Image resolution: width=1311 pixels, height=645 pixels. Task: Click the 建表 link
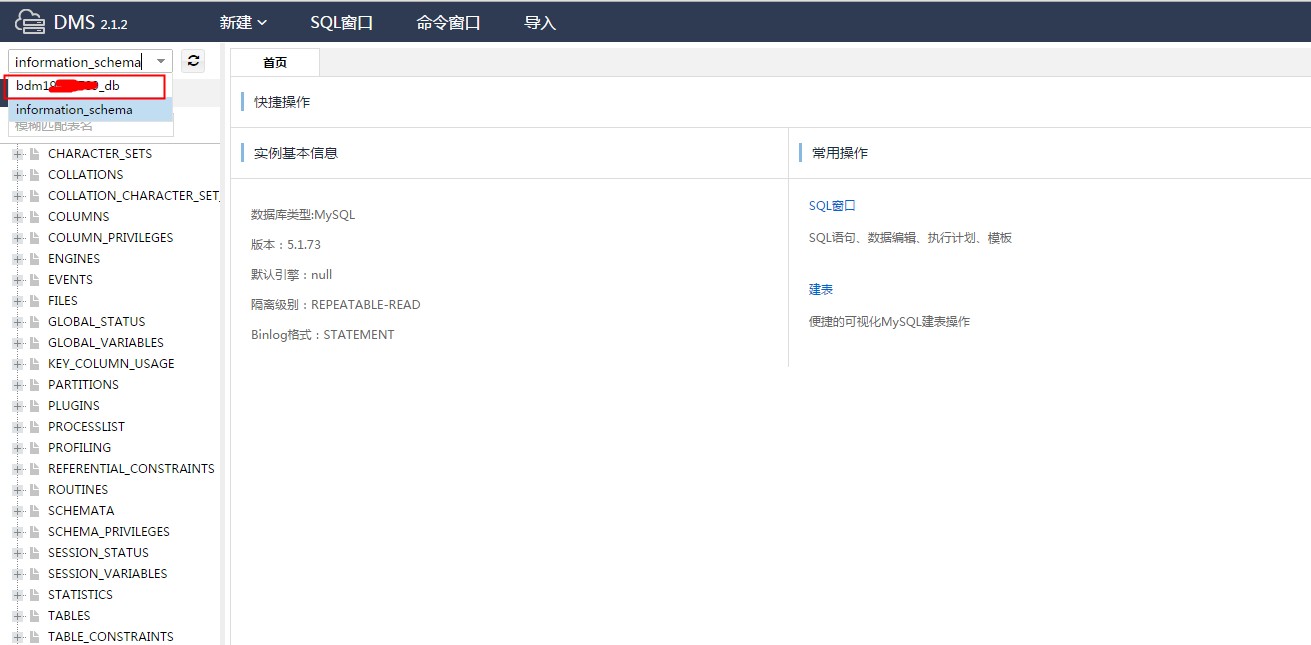[x=820, y=289]
